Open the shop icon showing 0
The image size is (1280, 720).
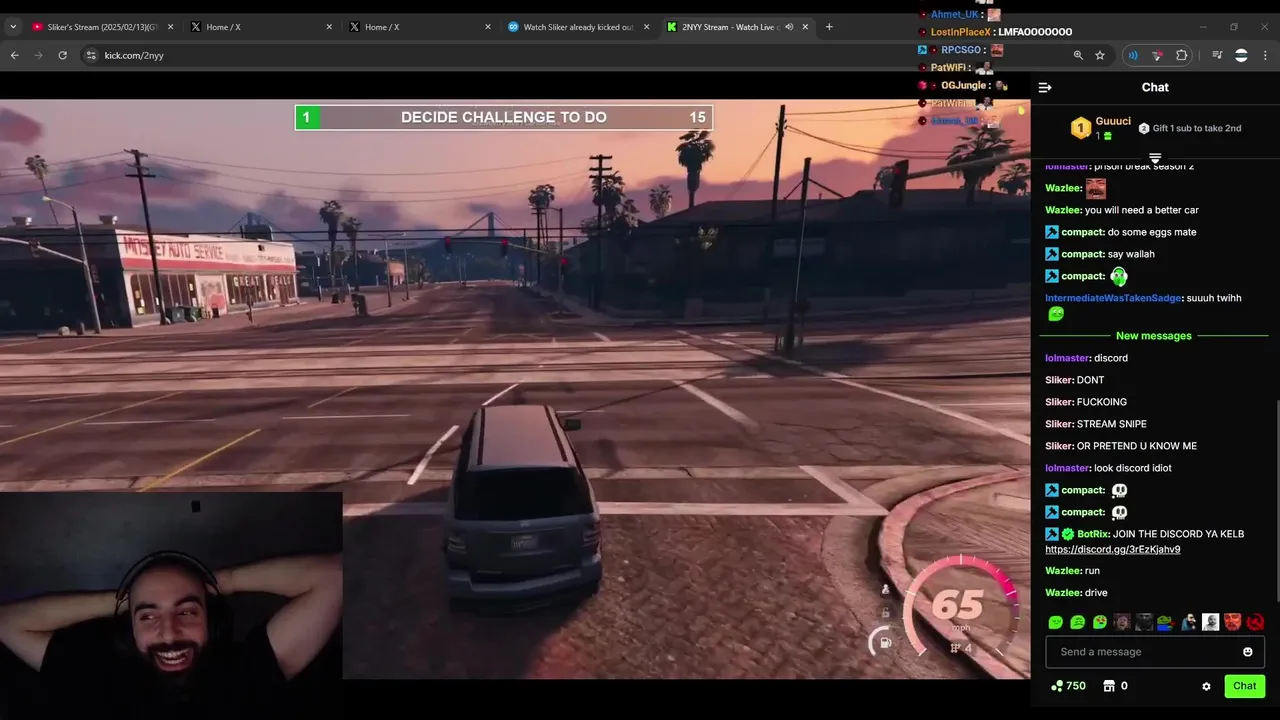1115,686
